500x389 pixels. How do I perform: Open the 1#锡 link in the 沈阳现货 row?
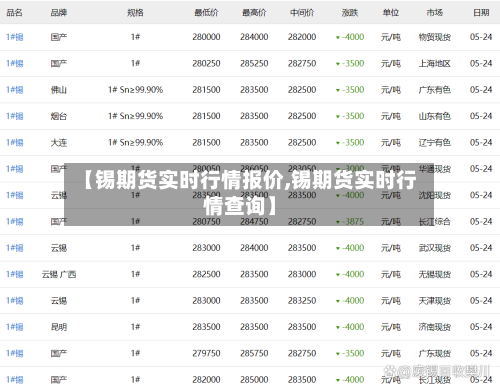[15, 195]
